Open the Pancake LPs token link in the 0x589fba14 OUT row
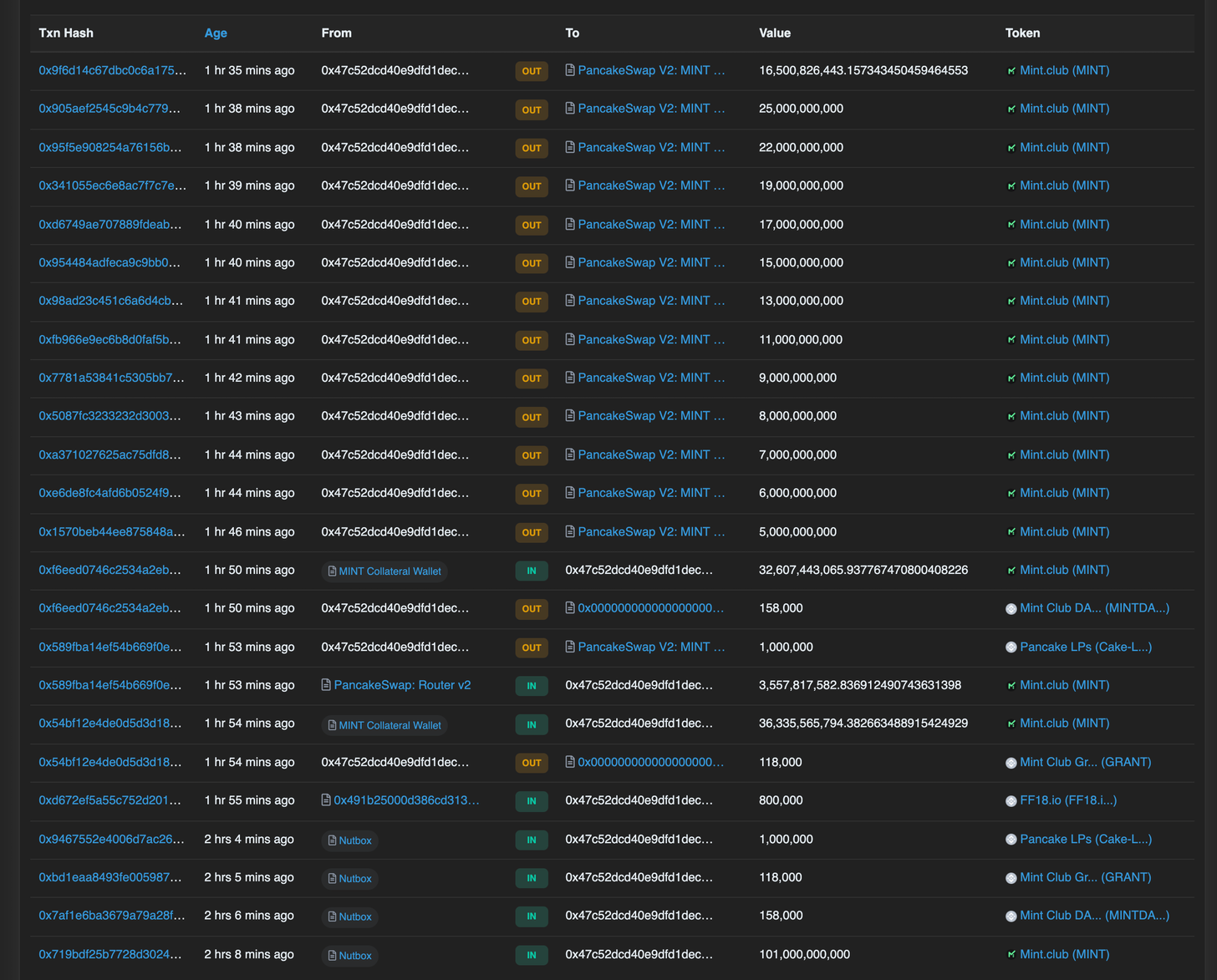 coord(1086,647)
